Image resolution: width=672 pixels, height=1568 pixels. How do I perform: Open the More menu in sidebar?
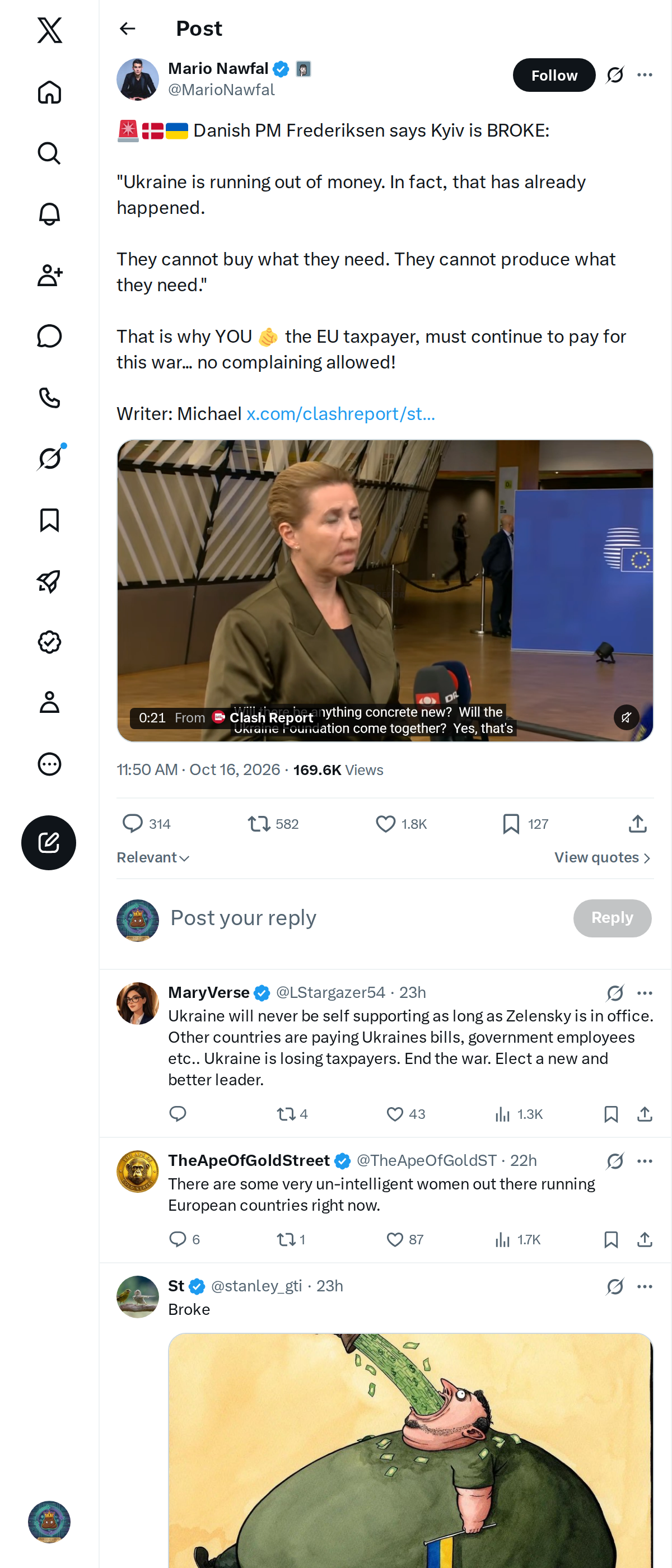(49, 764)
